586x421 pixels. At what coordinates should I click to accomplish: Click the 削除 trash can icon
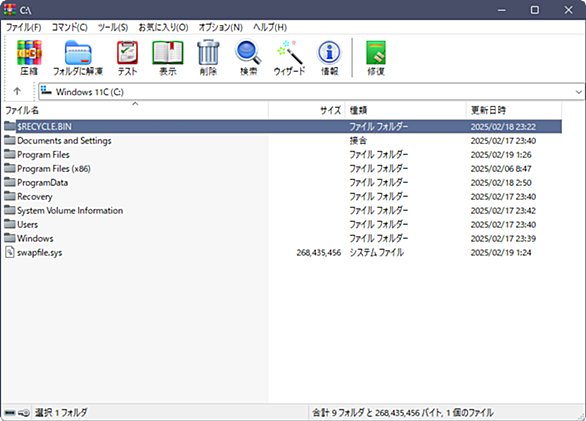208,53
